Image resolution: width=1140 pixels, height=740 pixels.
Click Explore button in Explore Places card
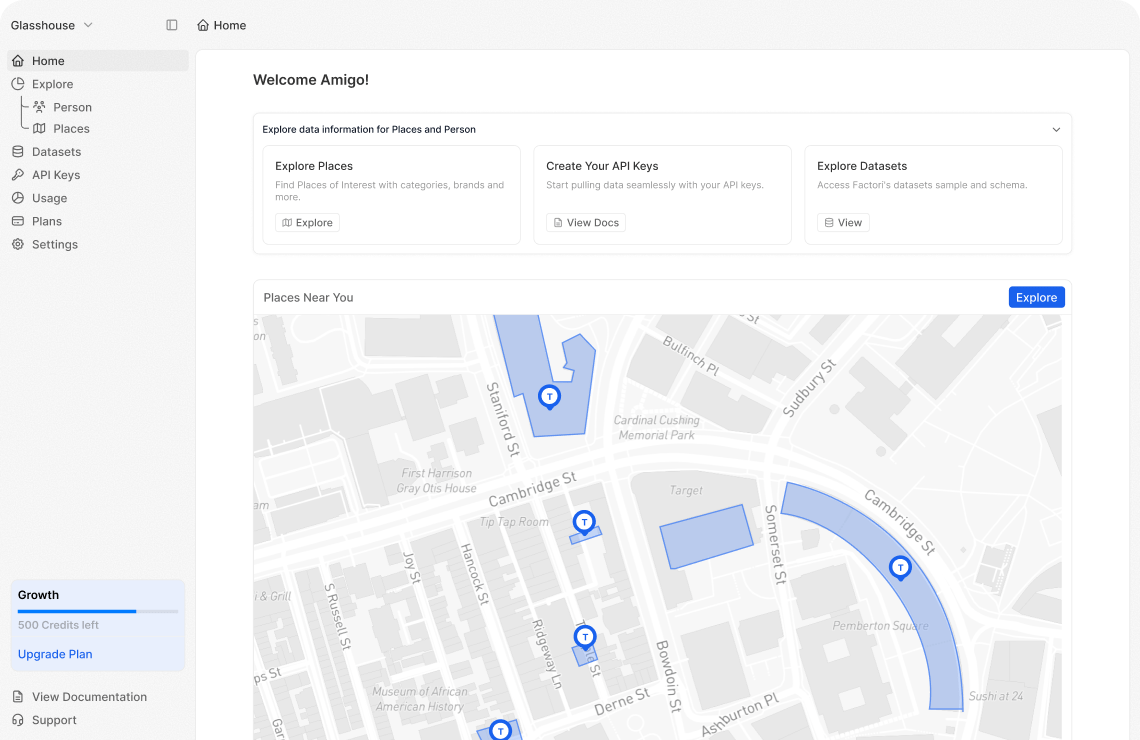[307, 223]
